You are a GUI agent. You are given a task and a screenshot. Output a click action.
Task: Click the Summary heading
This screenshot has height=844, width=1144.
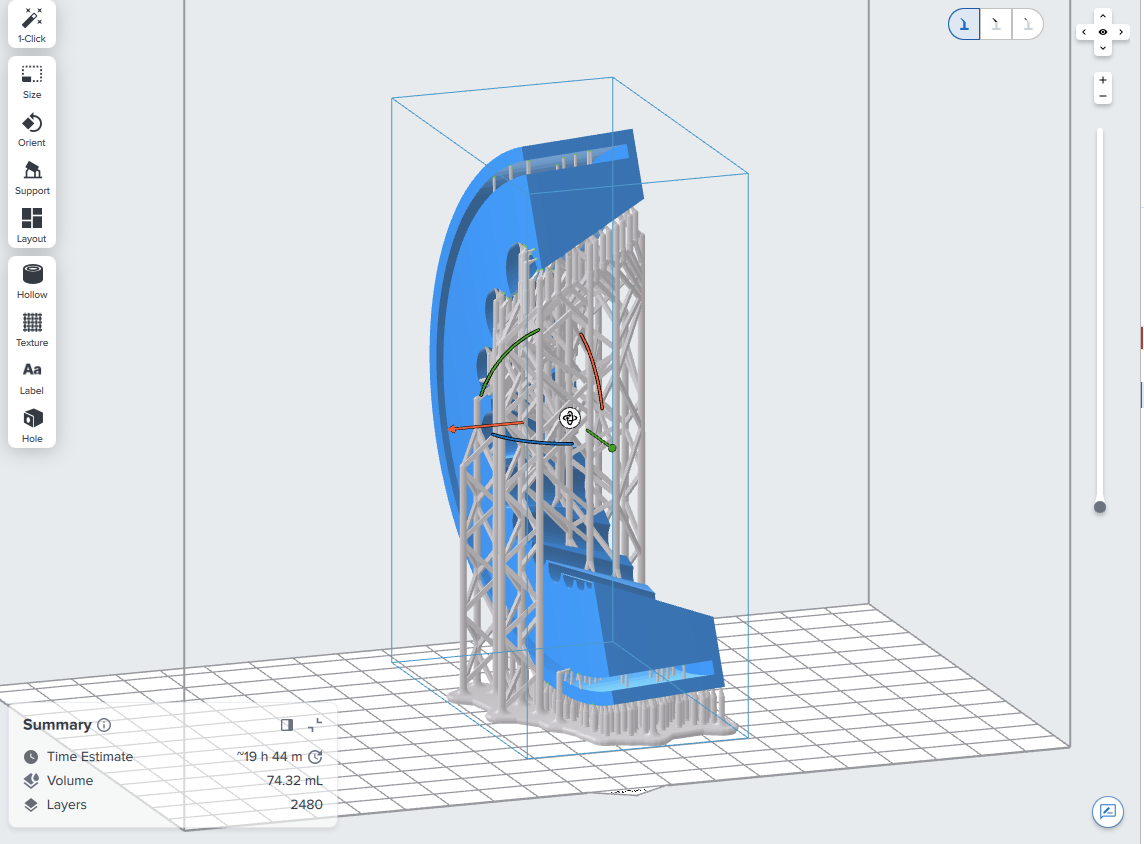point(57,725)
